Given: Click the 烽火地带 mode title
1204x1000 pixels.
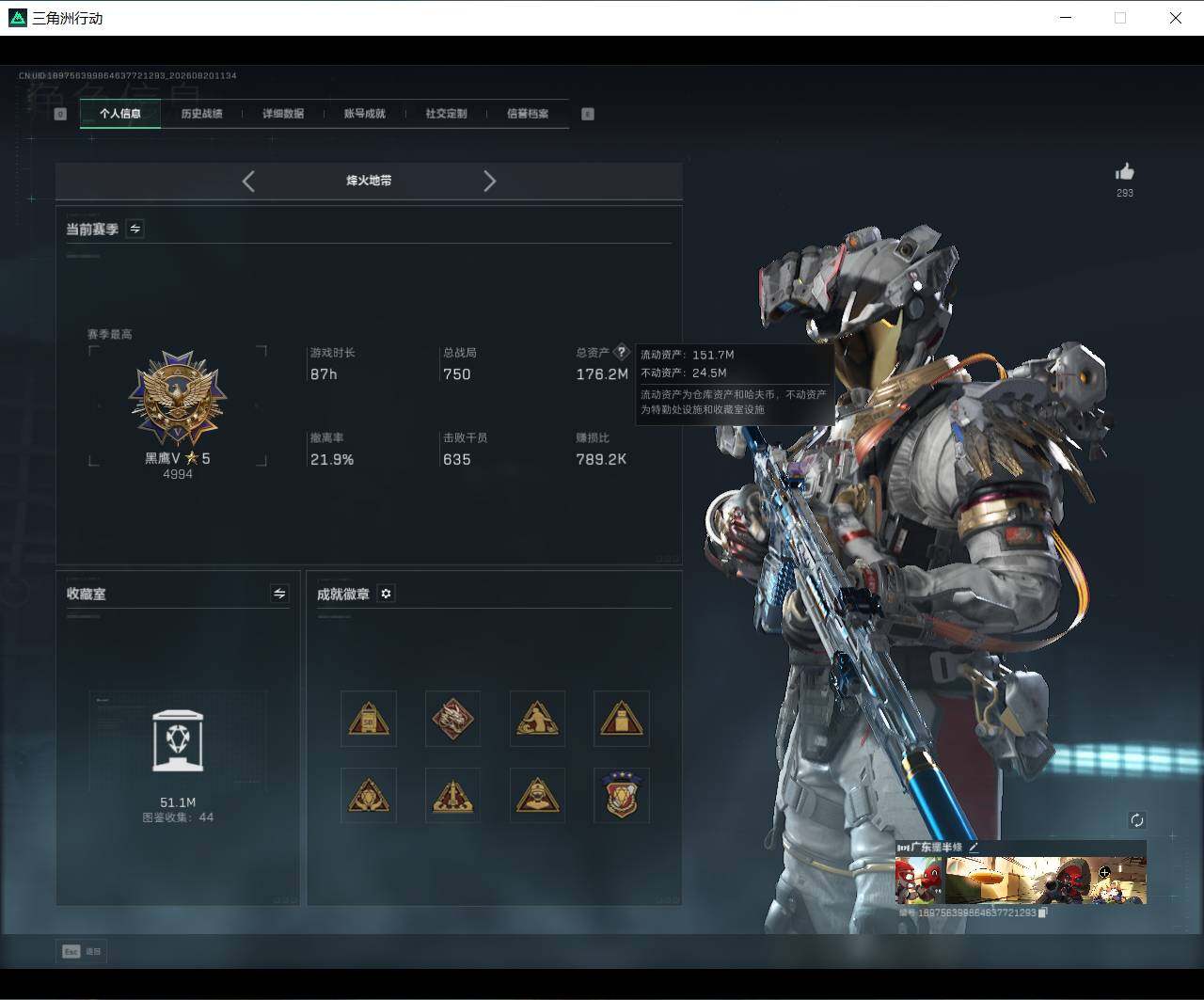Looking at the screenshot, I should (x=369, y=181).
